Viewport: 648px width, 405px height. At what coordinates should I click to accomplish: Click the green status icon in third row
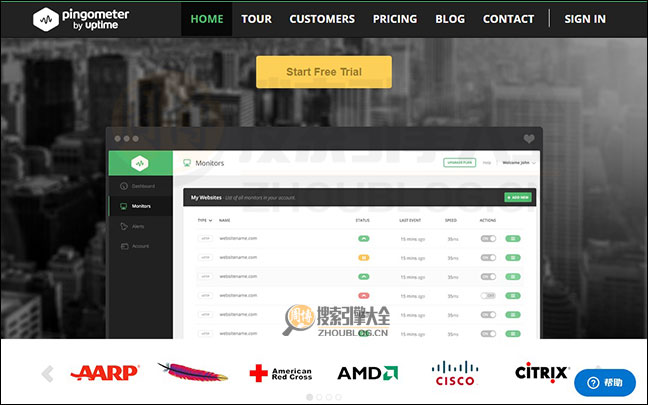[x=364, y=276]
